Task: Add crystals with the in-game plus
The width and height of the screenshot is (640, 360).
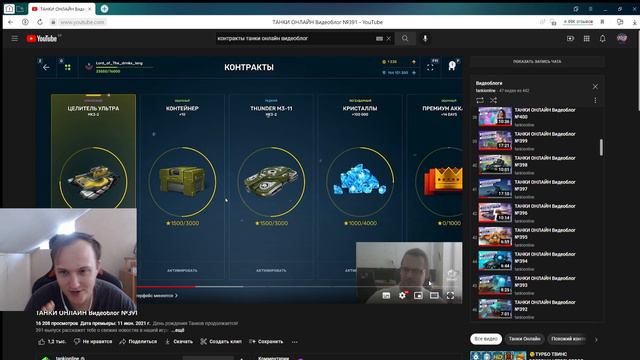Action: 414,73
